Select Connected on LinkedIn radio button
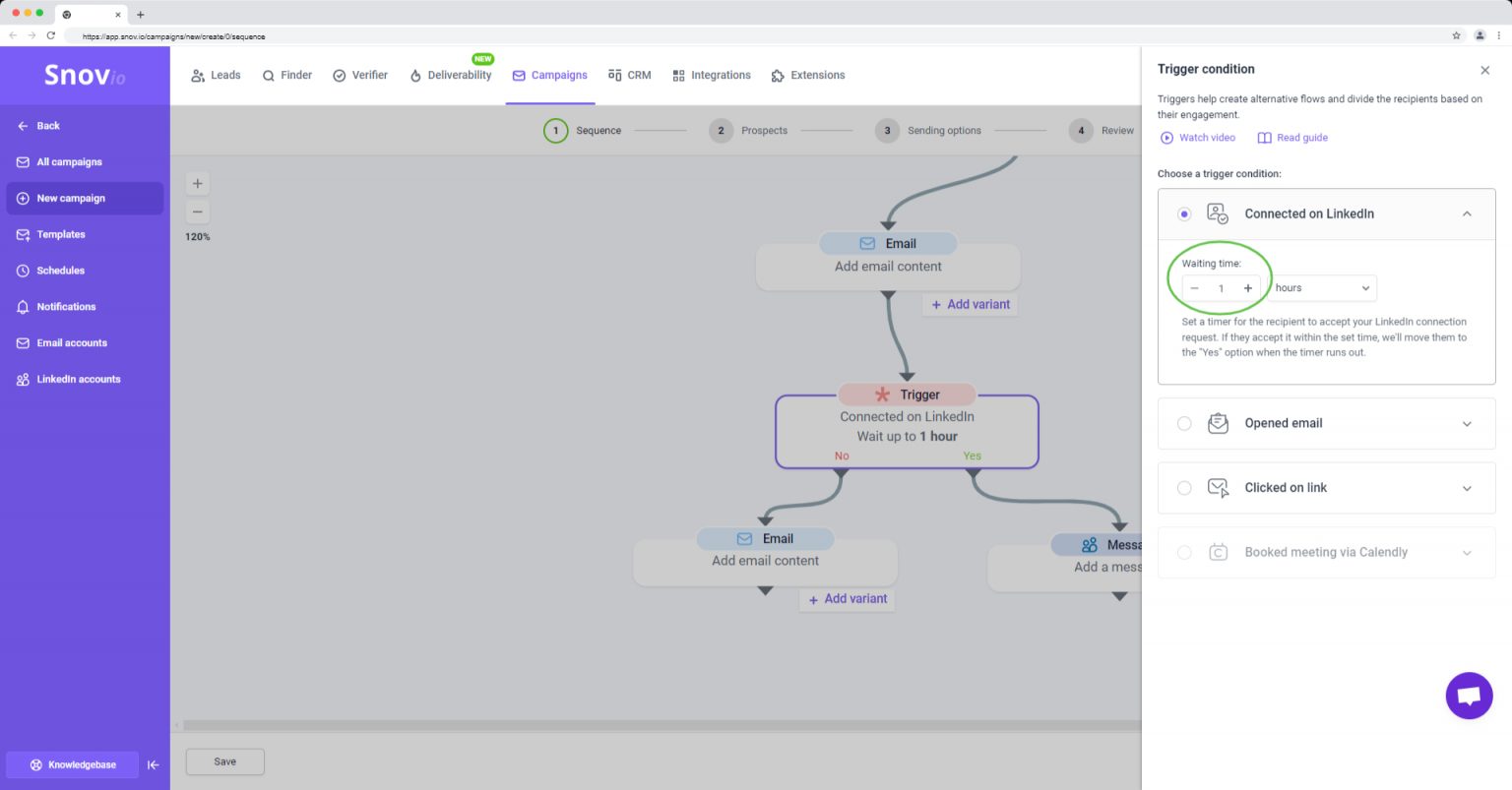1512x790 pixels. point(1184,213)
